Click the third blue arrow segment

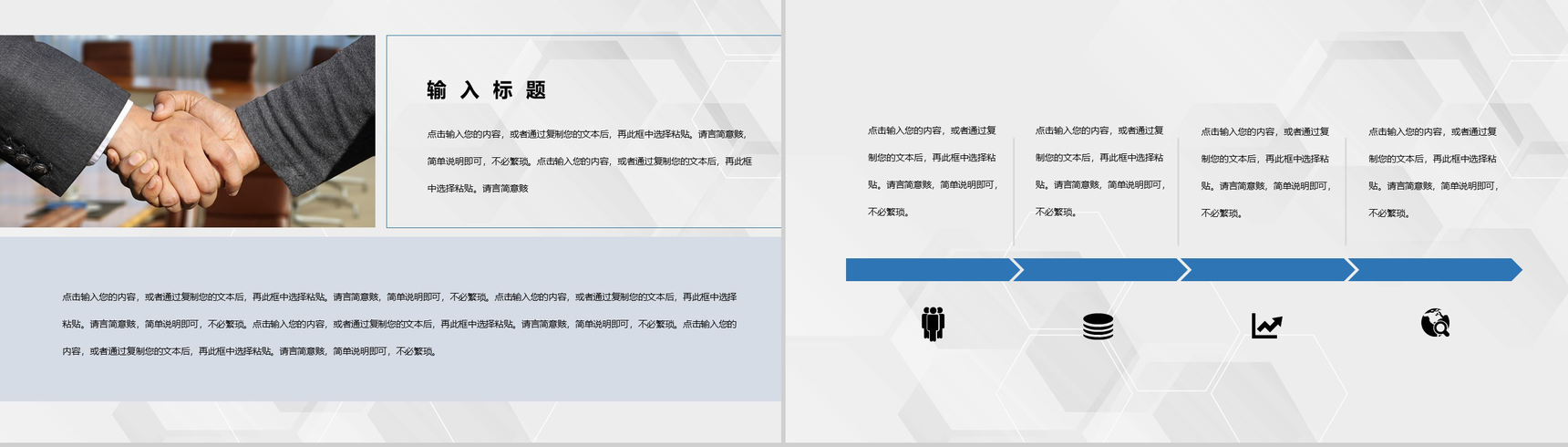coord(1268,270)
